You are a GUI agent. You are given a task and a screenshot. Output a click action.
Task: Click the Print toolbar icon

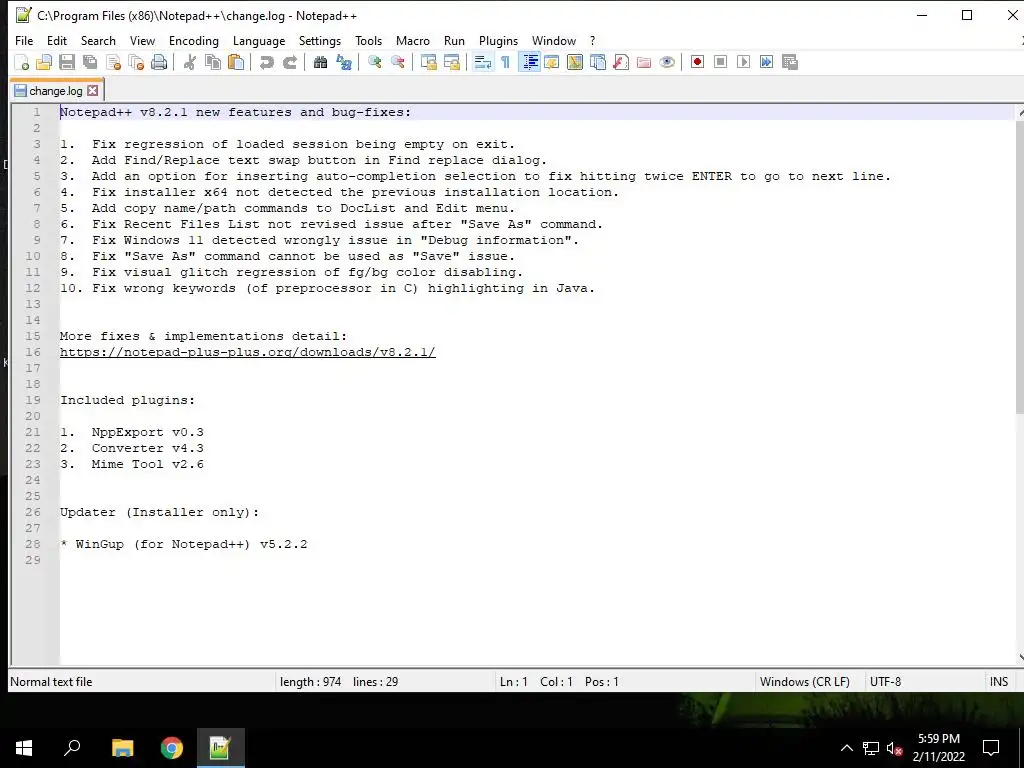[159, 63]
